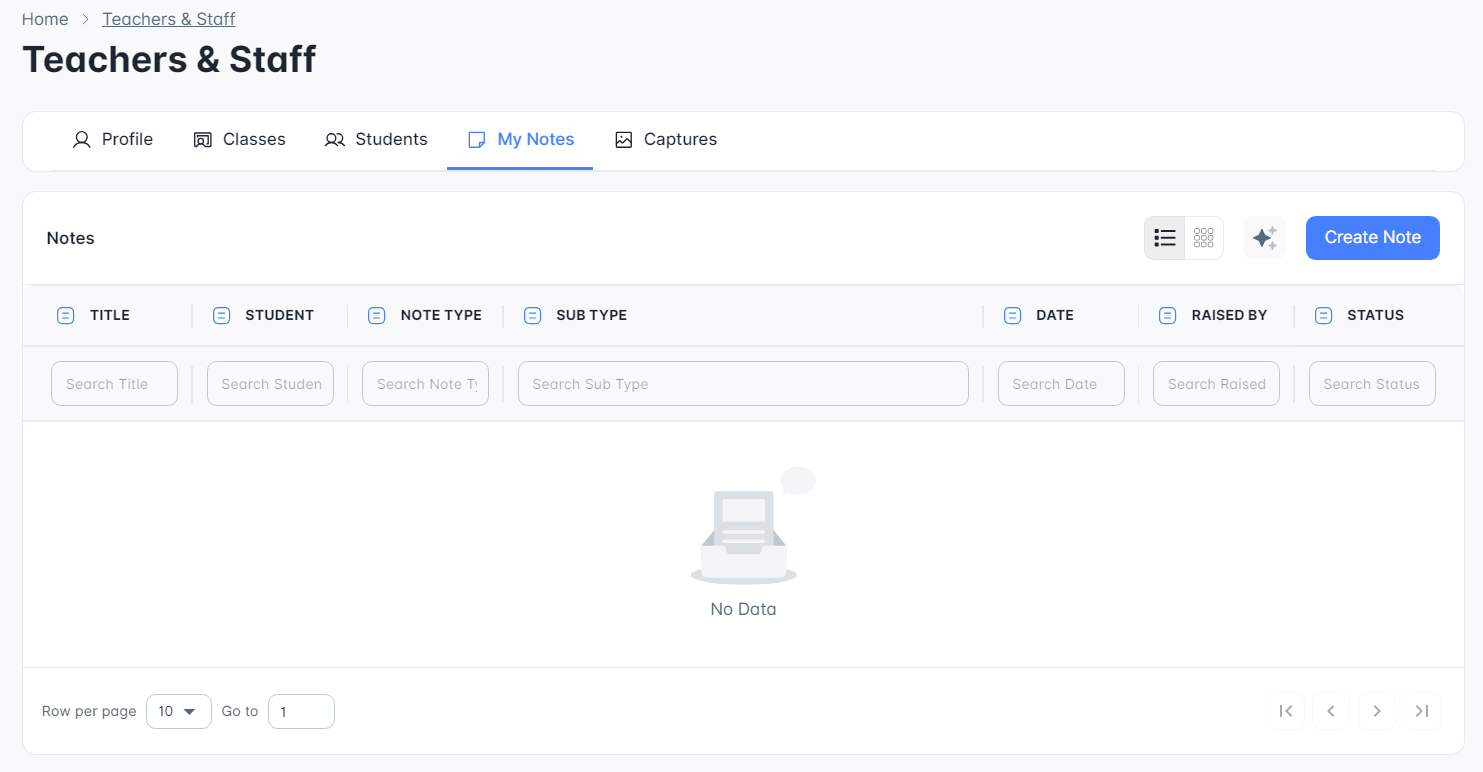Expand the SUB TYPE column options
This screenshot has height=772, width=1483.
coord(532,315)
